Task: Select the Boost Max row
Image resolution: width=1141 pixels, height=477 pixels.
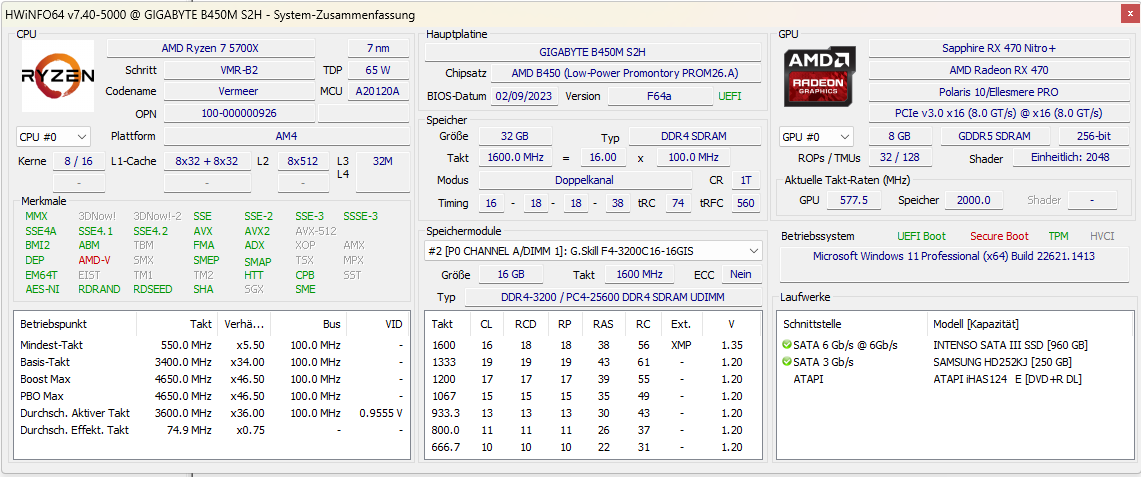Action: [x=212, y=379]
